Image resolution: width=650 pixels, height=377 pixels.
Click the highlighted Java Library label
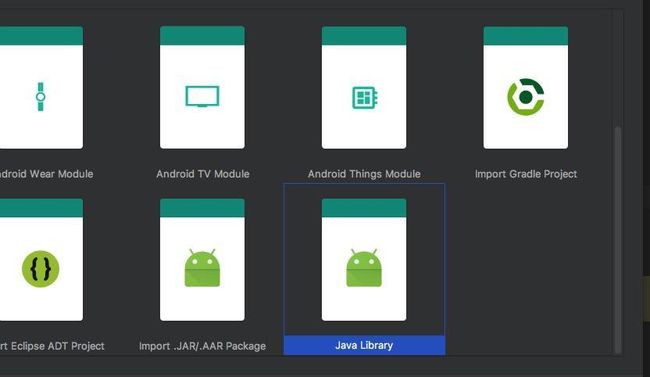364,345
